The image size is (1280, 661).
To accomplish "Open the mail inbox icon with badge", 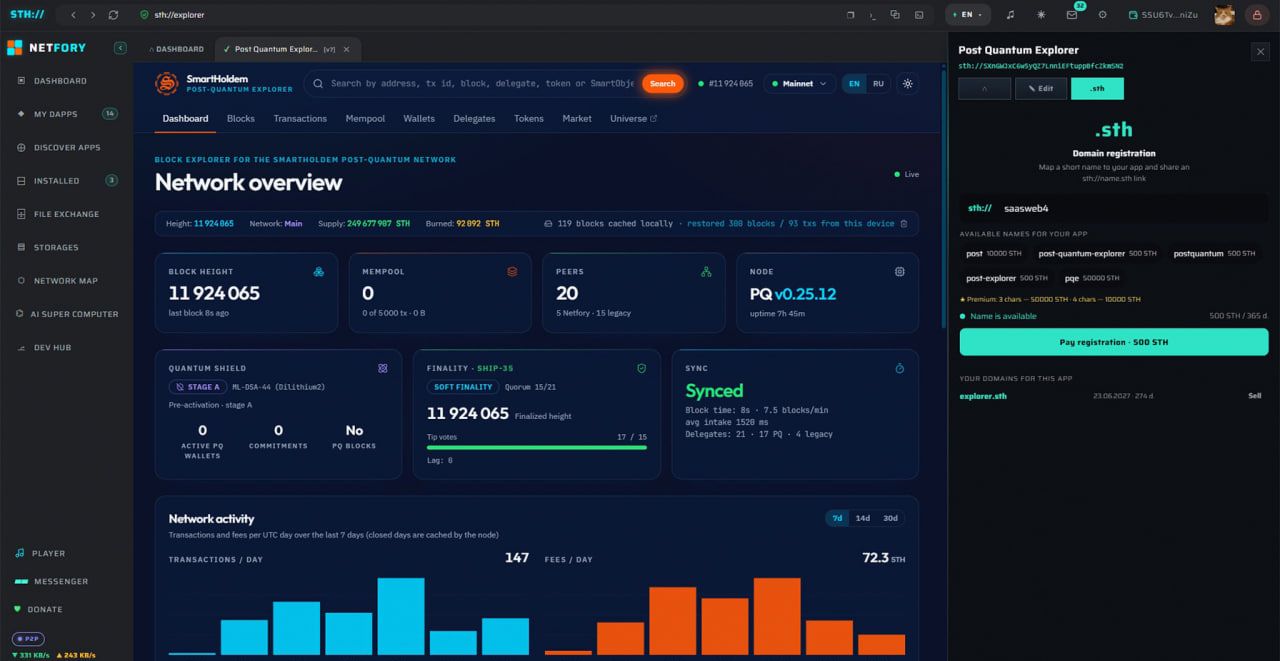I will [x=1072, y=15].
